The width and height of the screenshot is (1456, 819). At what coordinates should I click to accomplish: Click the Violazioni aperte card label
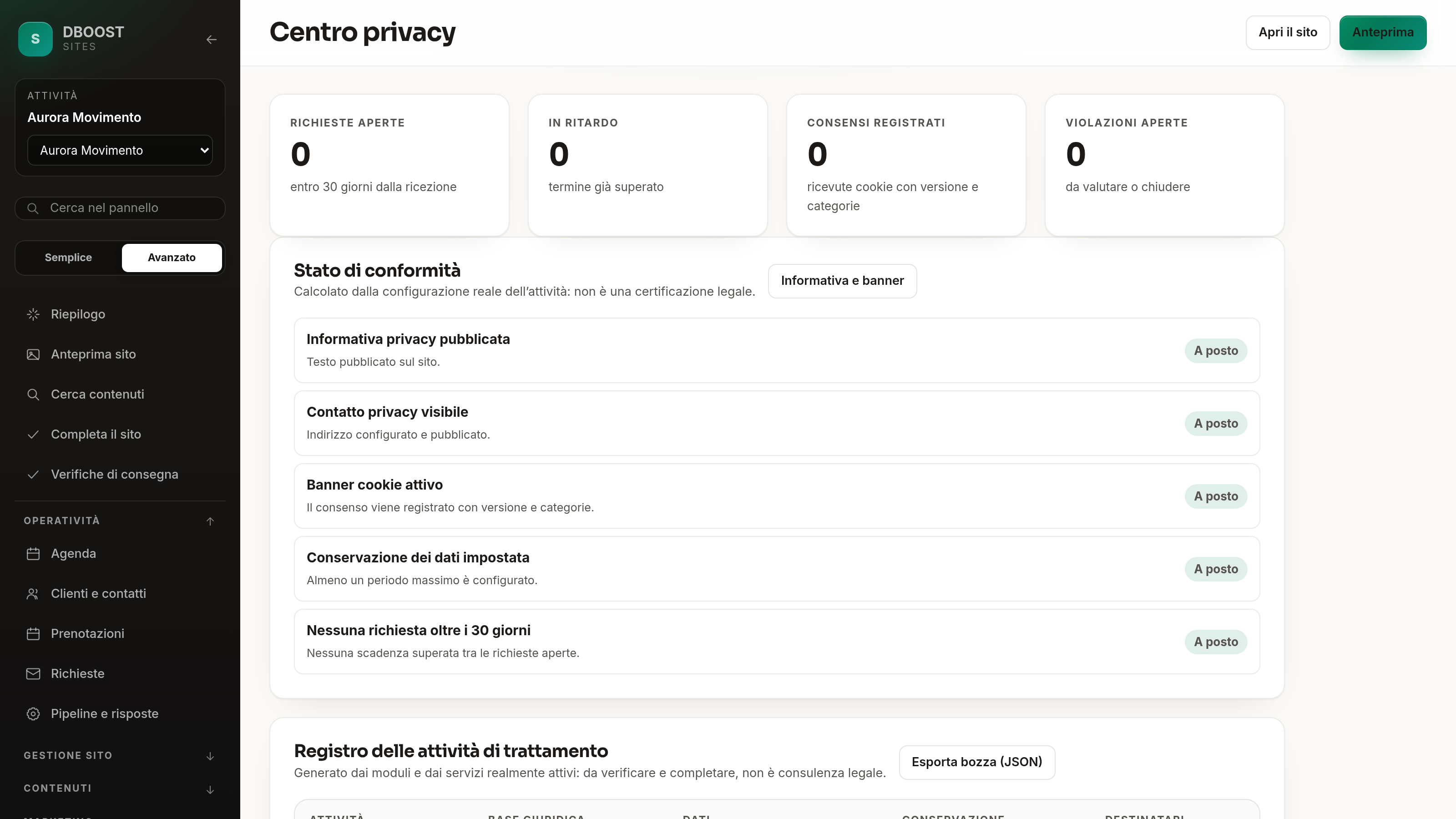[x=1127, y=123]
